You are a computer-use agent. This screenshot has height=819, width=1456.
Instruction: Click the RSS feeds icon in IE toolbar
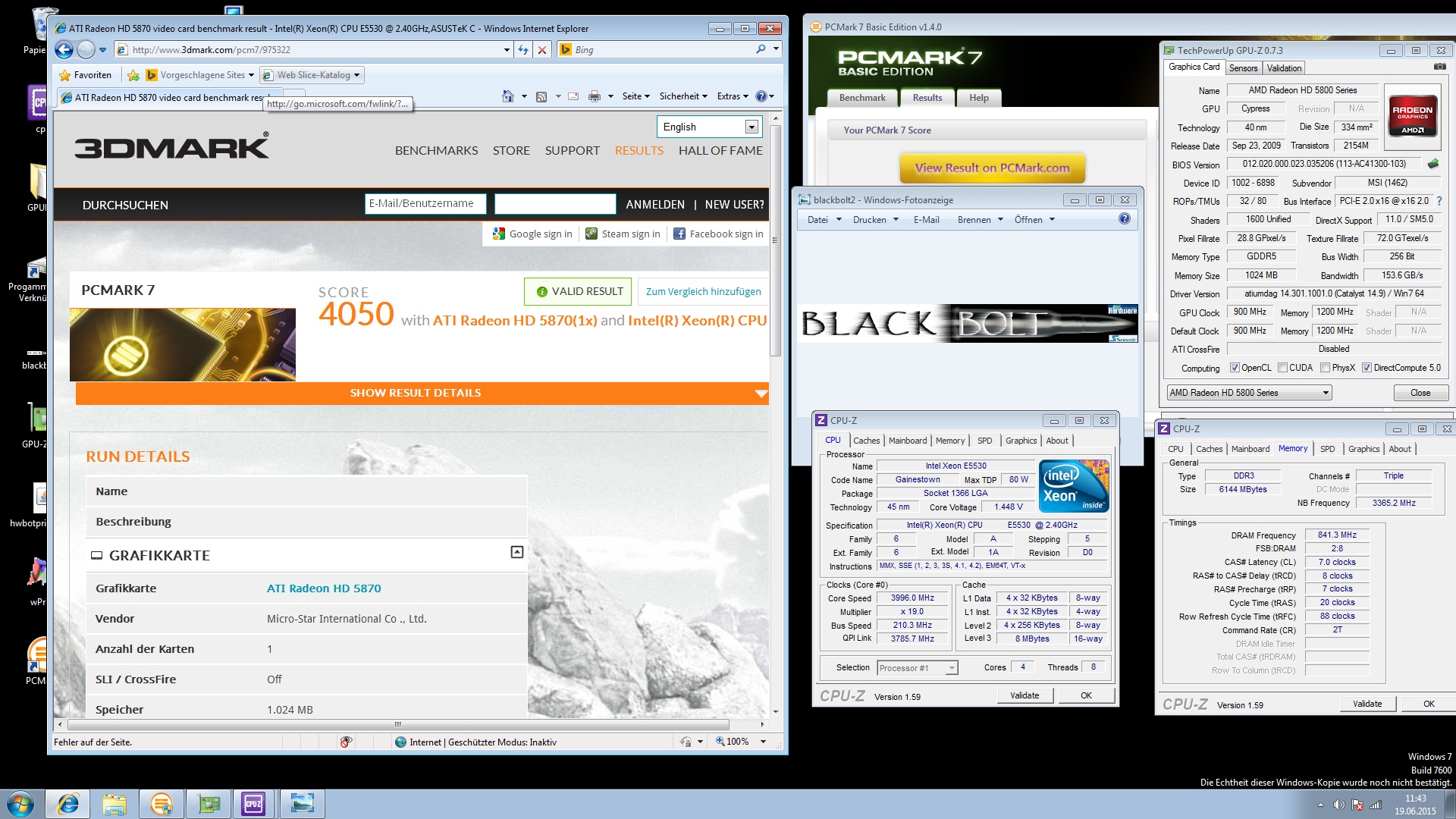coord(541,96)
